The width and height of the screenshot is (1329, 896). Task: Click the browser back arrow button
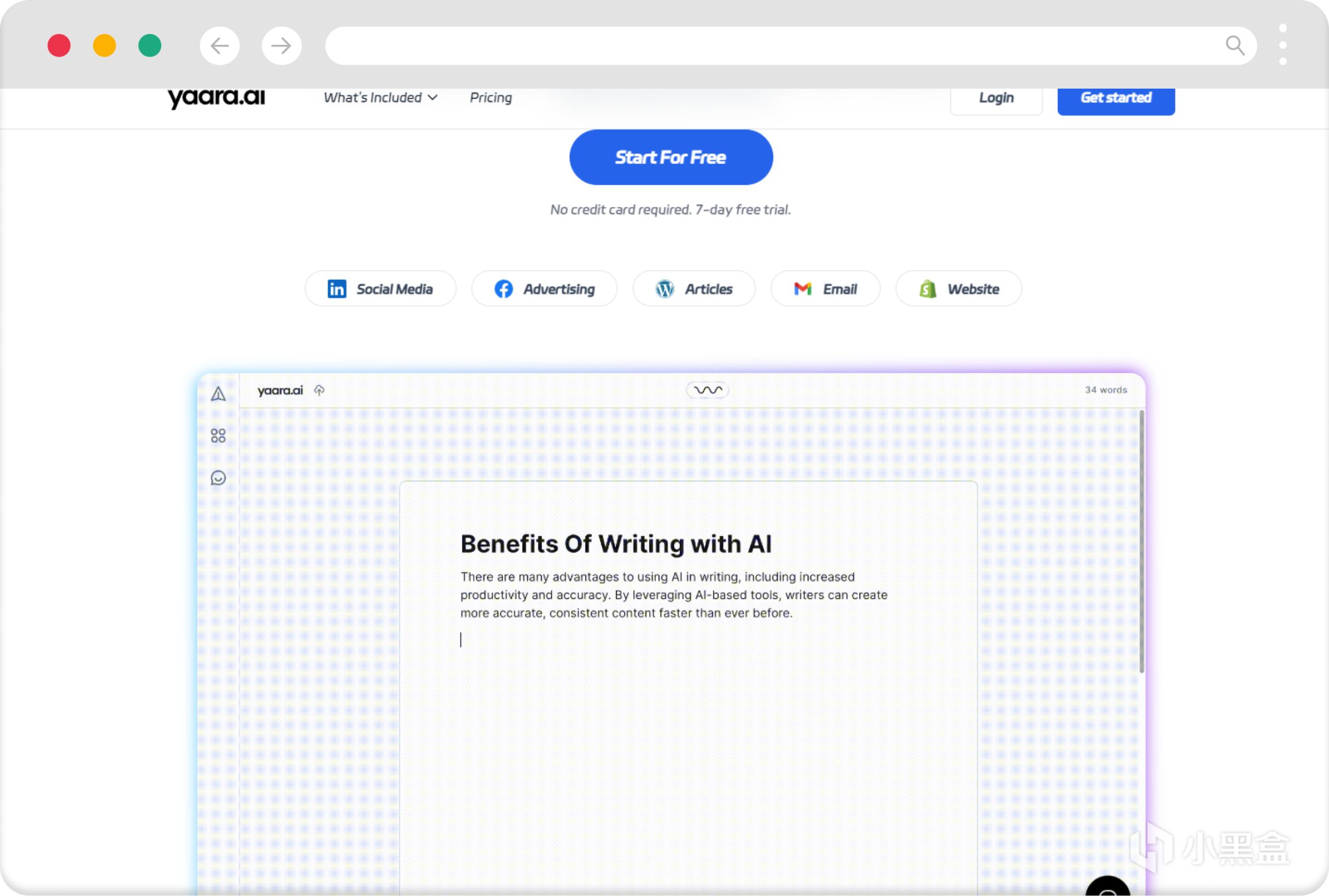(219, 46)
